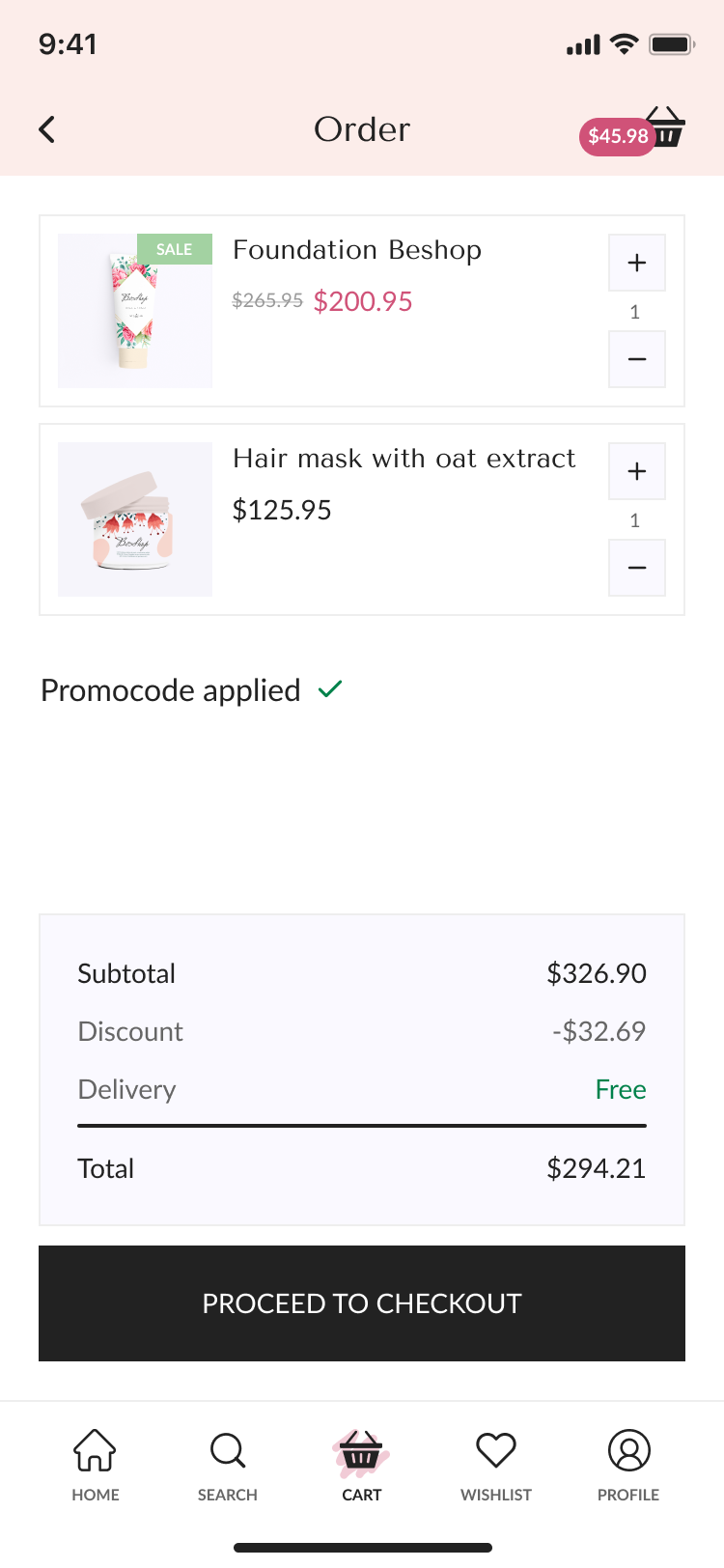Add one more Hair mask with plus
This screenshot has height=1568, width=724.
636,471
